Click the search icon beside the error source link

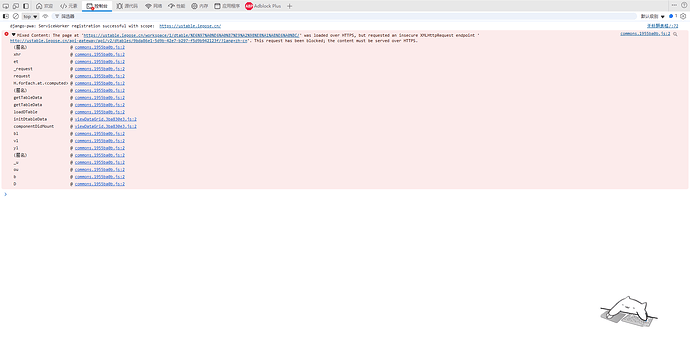(675, 34)
